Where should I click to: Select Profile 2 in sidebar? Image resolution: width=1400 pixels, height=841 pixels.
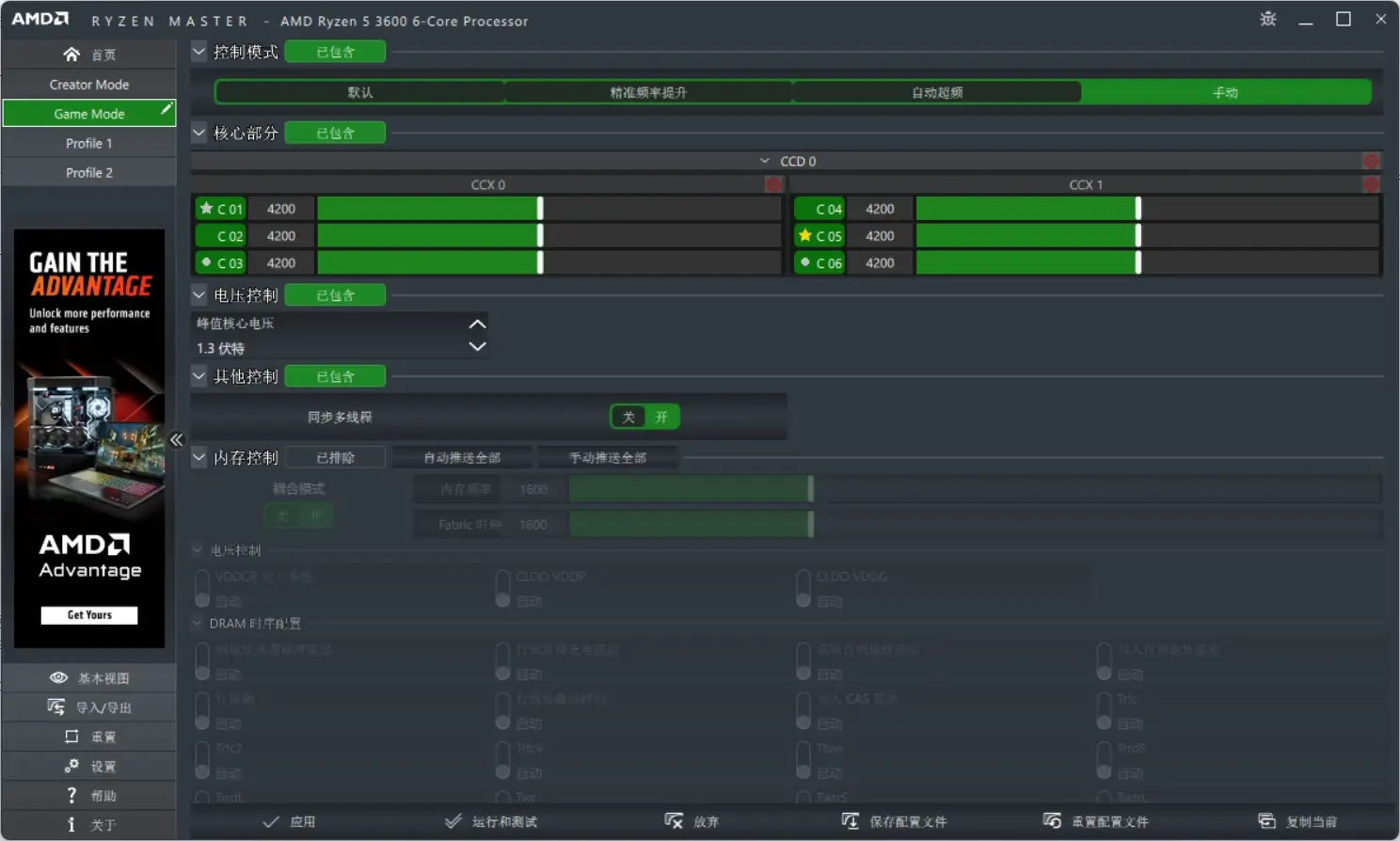pyautogui.click(x=89, y=172)
